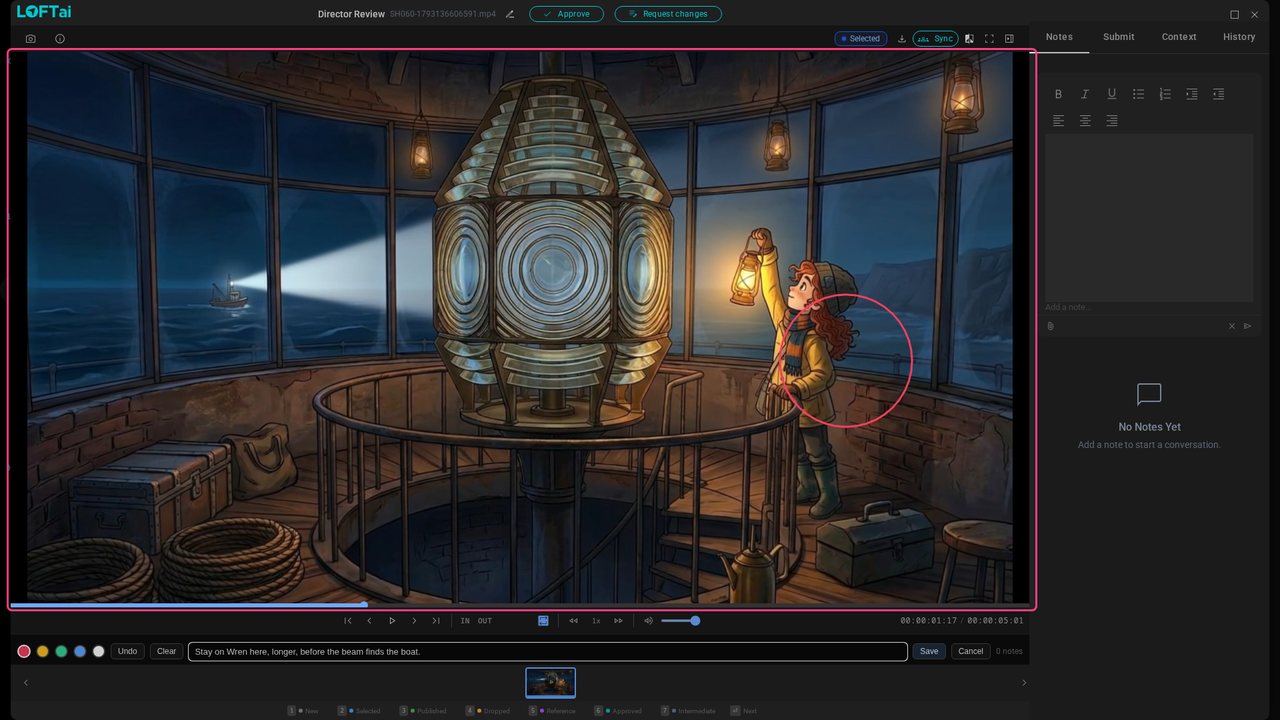Image resolution: width=1280 pixels, height=720 pixels.
Task: Download the clip using the download icon
Action: [902, 39]
